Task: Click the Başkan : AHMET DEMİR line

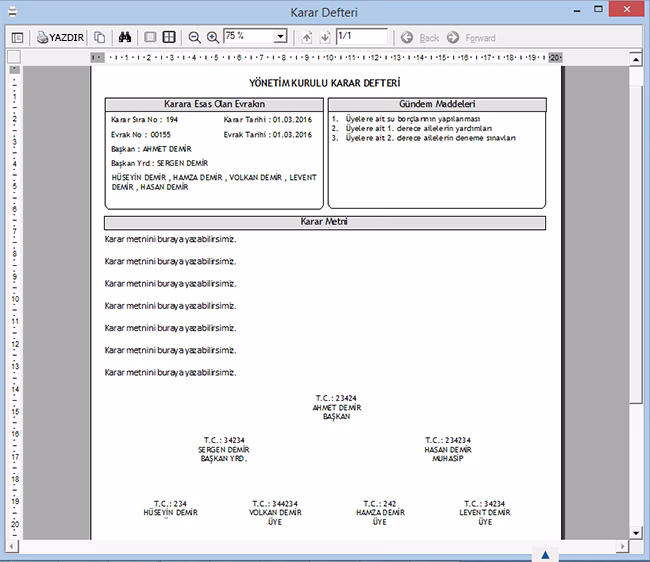Action: [151, 149]
